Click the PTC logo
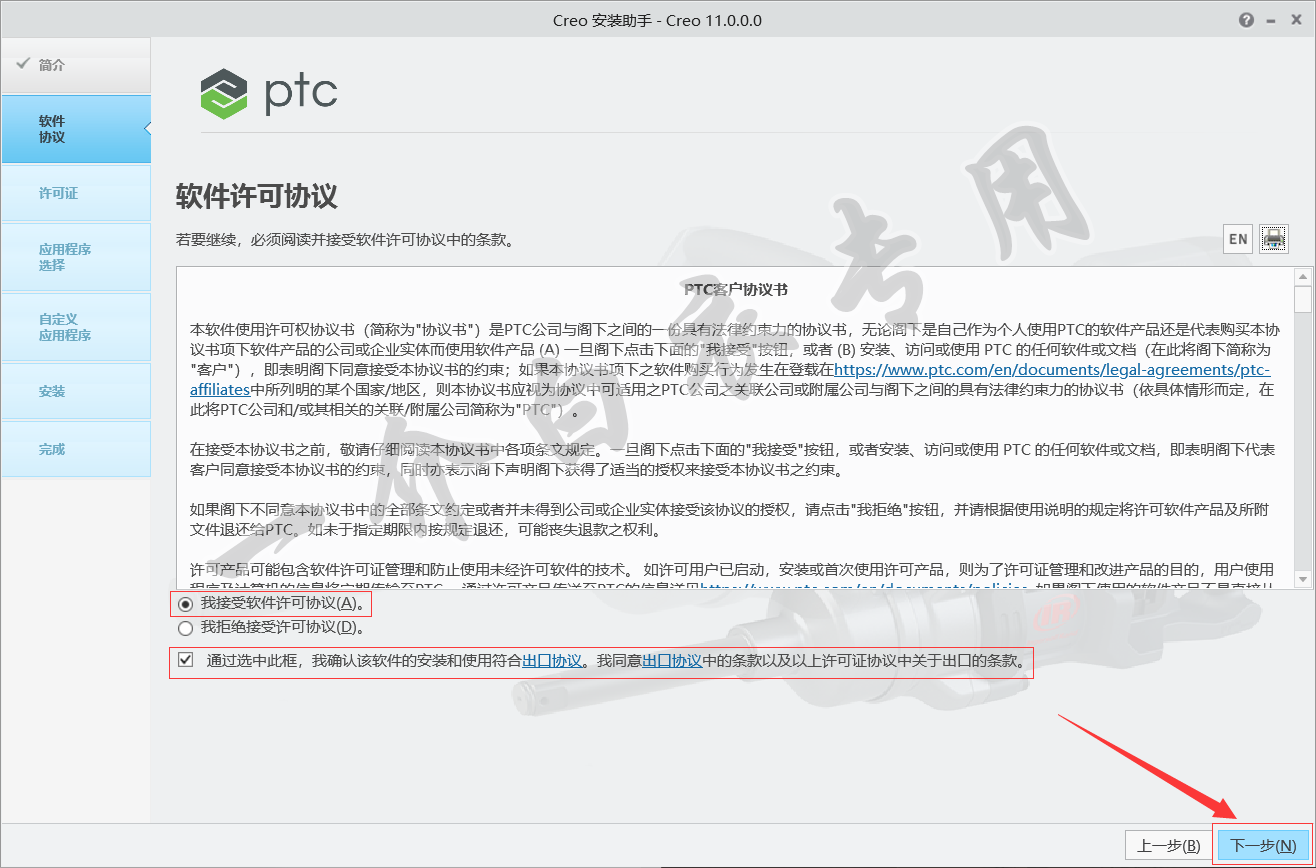 [269, 93]
